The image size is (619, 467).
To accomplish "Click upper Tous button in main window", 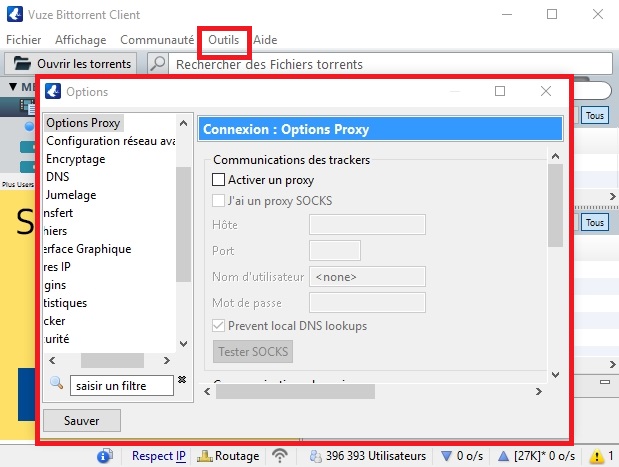I will click(x=595, y=116).
